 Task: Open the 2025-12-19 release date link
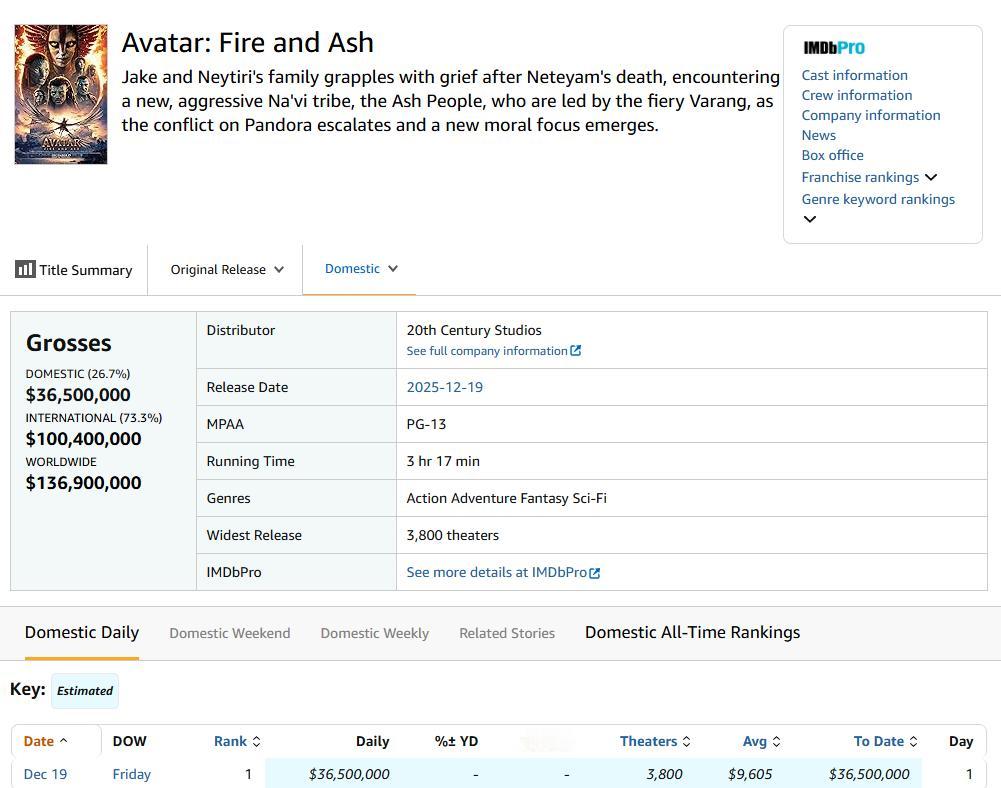click(444, 387)
